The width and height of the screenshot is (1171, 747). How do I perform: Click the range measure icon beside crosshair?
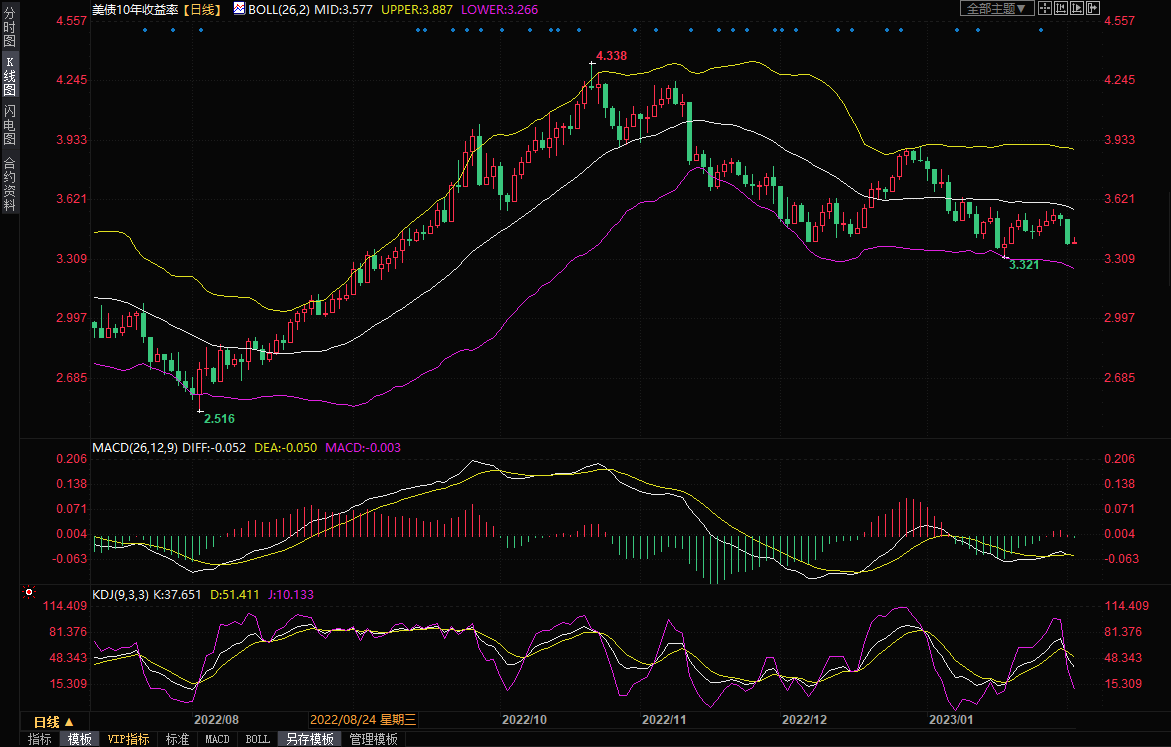1061,8
